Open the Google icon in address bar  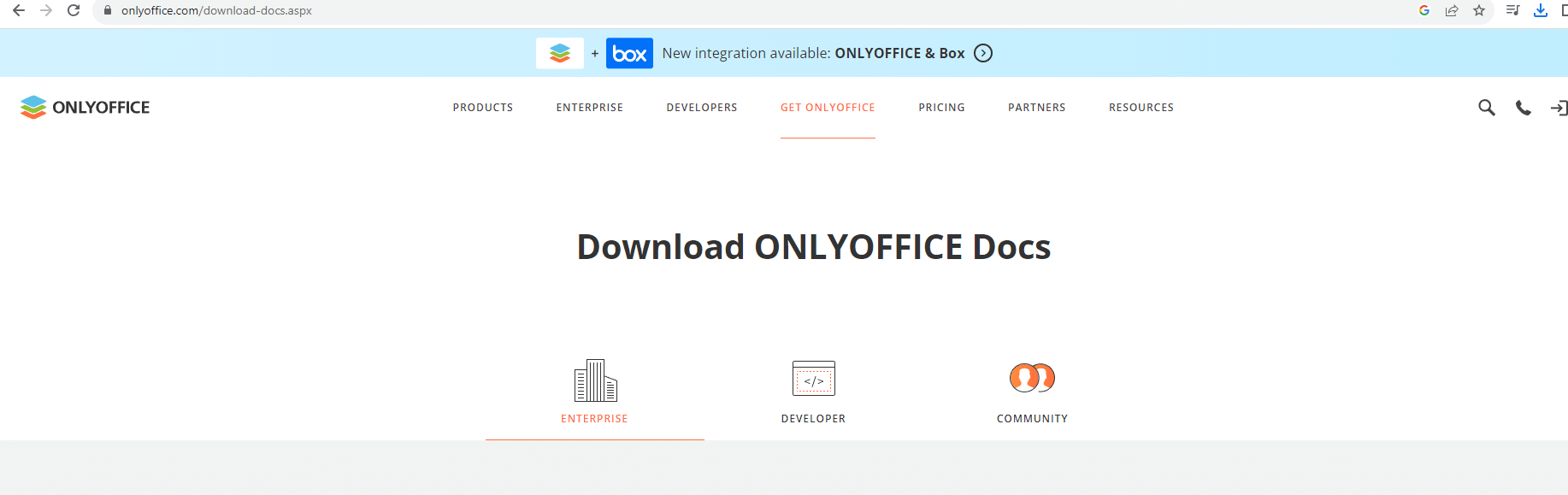[1424, 10]
